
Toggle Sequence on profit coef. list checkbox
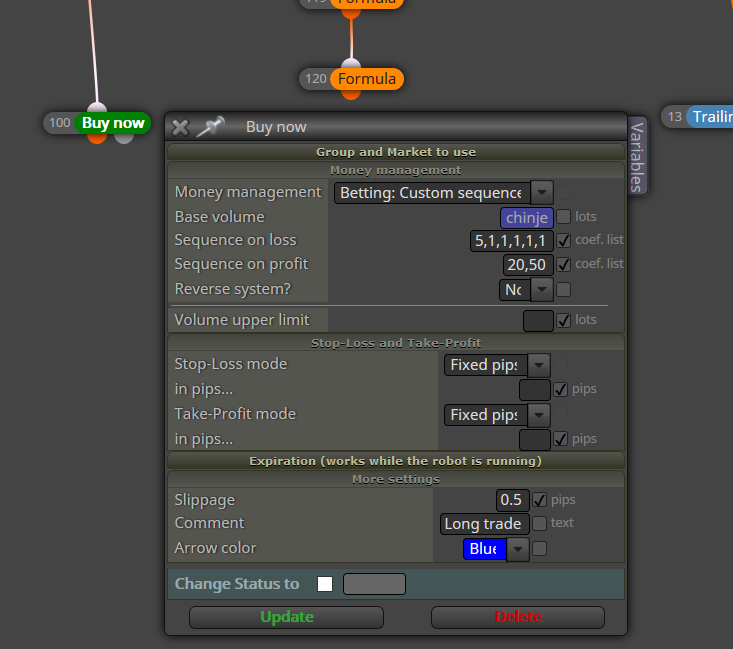coord(563,264)
